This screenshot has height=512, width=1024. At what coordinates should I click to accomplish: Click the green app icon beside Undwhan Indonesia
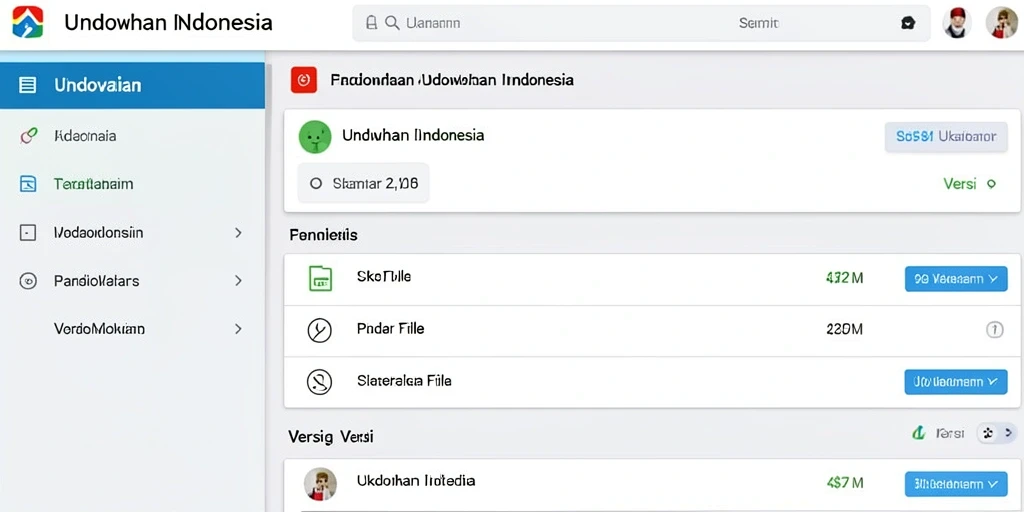315,136
